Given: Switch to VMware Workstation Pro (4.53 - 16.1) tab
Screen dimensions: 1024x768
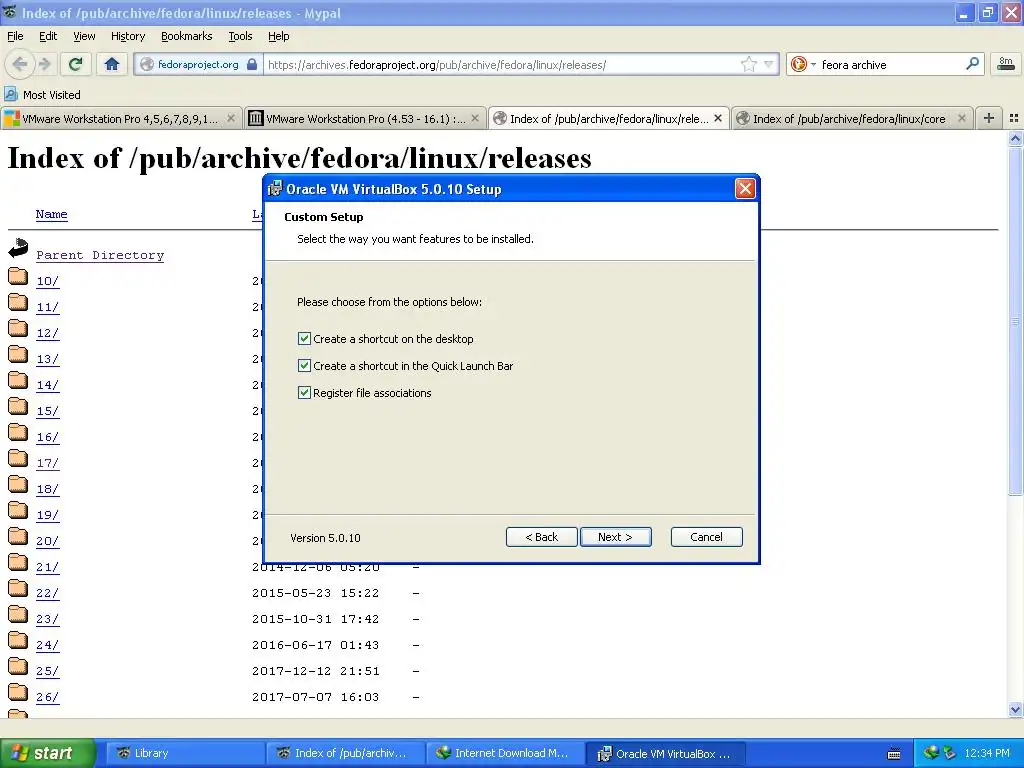Looking at the screenshot, I should [365, 118].
